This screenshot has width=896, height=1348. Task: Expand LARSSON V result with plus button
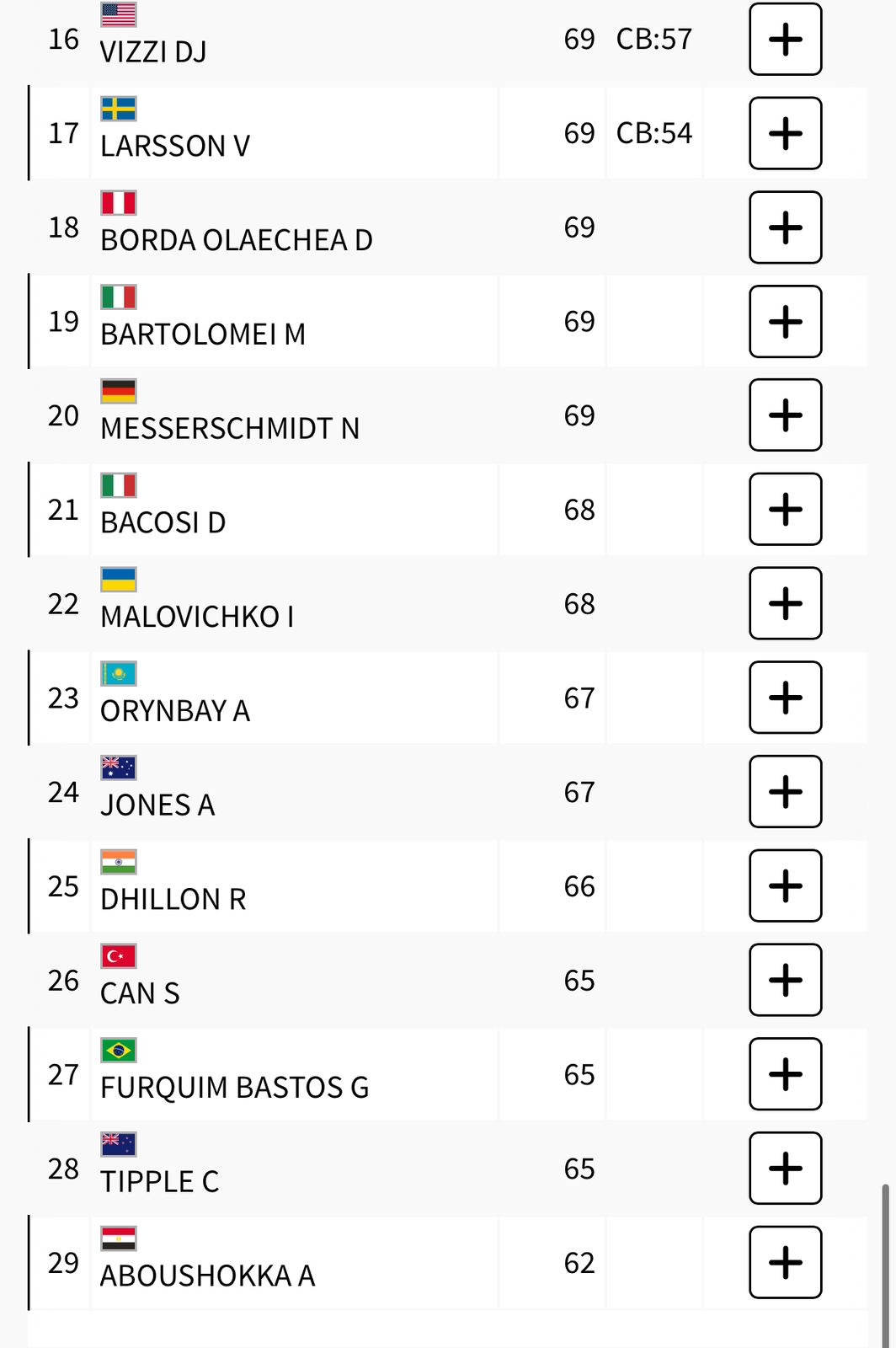point(785,133)
